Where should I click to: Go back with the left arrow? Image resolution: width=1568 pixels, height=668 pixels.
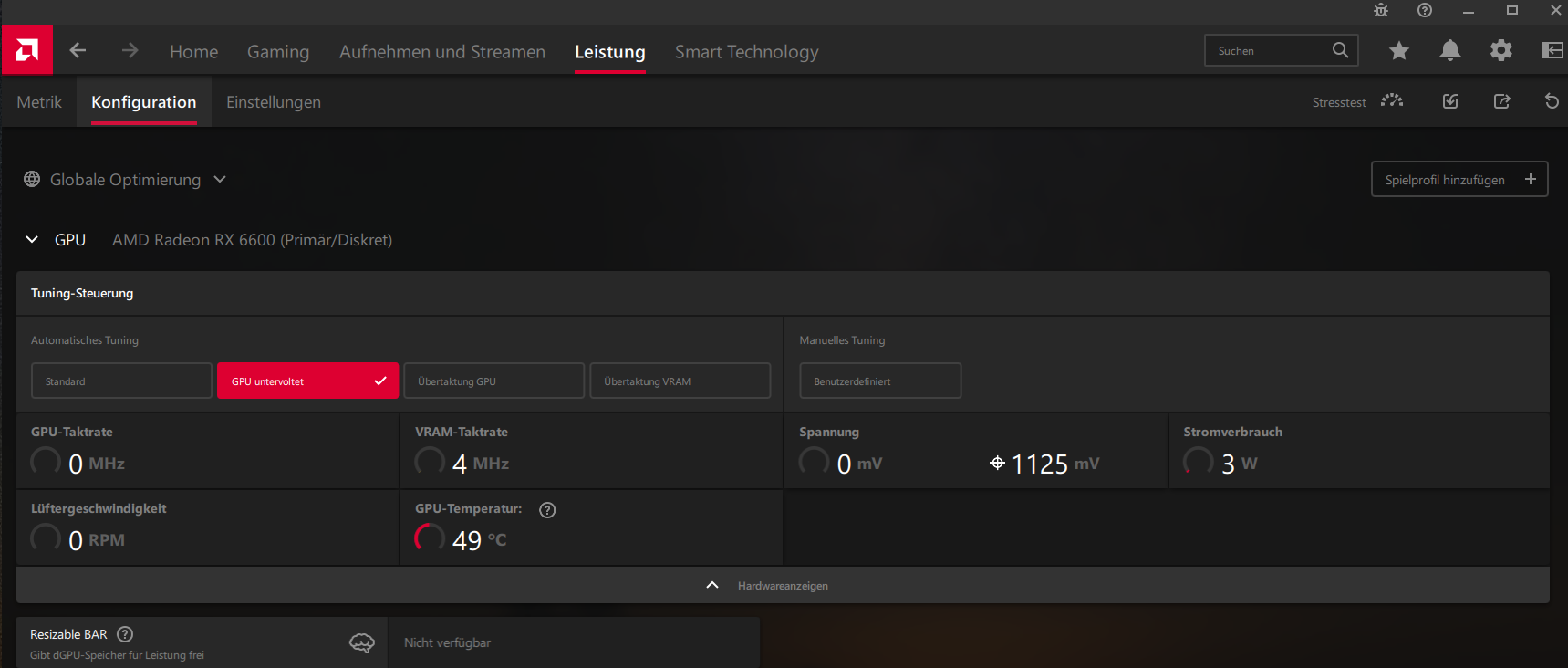click(78, 51)
